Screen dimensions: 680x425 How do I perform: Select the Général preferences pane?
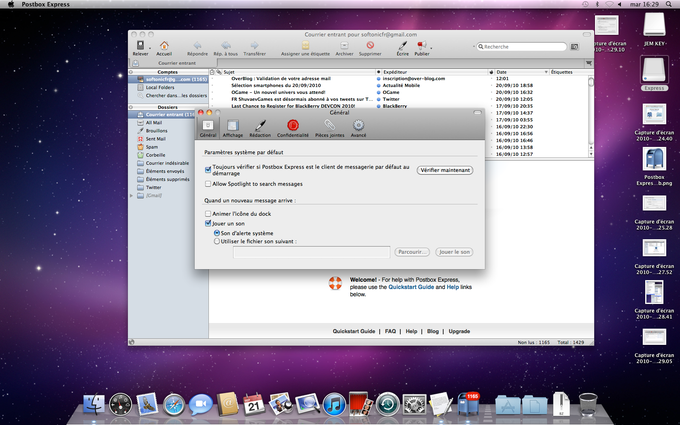(208, 128)
